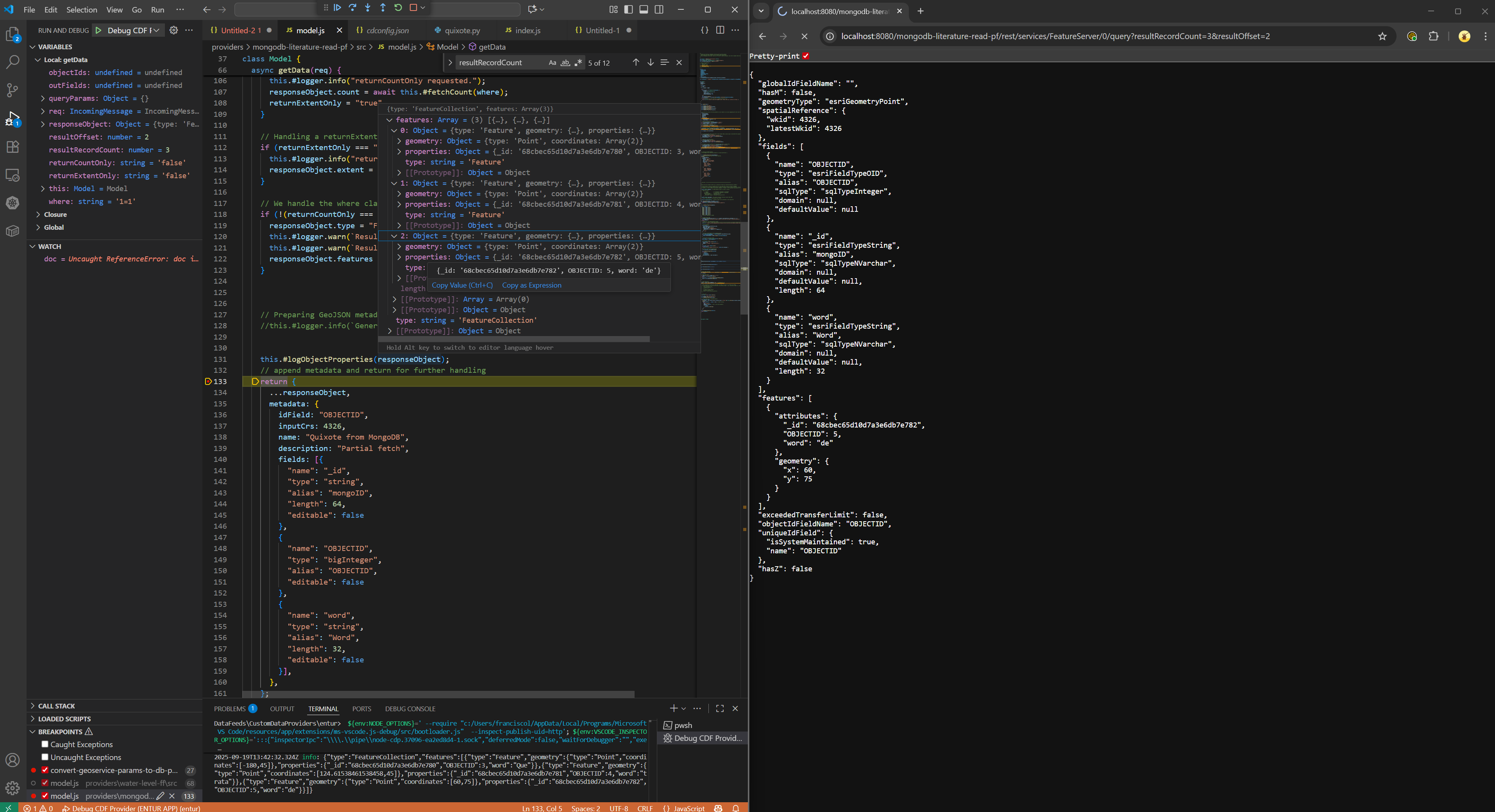The height and width of the screenshot is (812, 1495).
Task: Uncheck the Pretty-print checkbox in Chrome
Action: [806, 56]
